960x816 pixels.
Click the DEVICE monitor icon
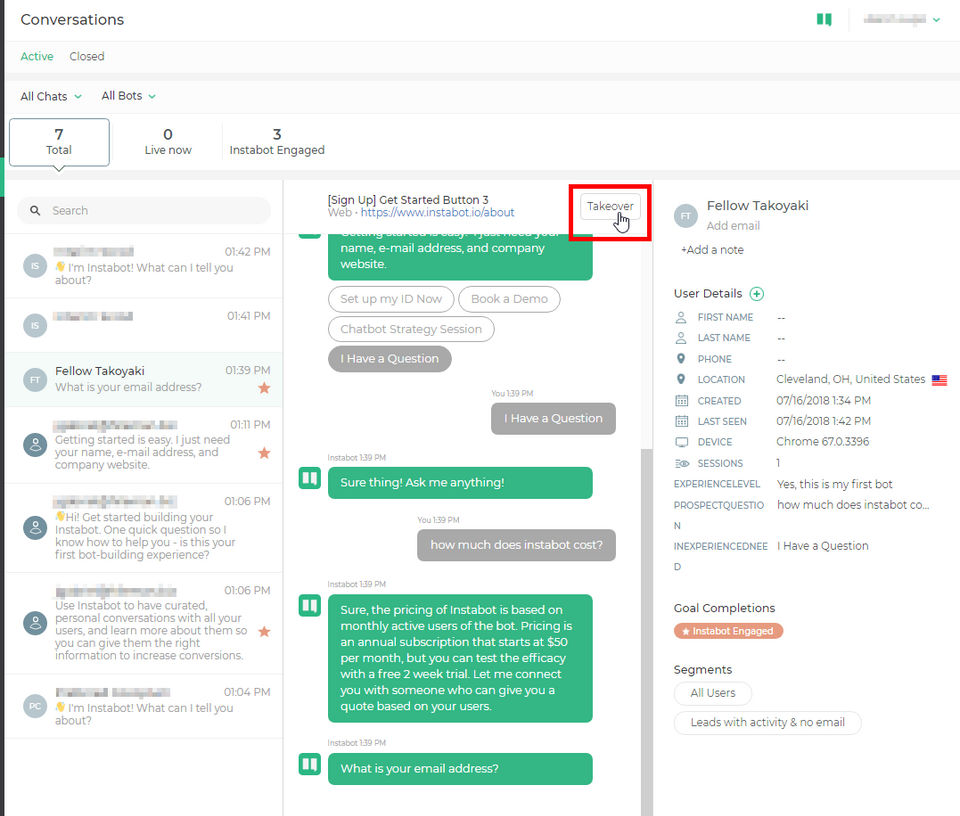pos(681,442)
